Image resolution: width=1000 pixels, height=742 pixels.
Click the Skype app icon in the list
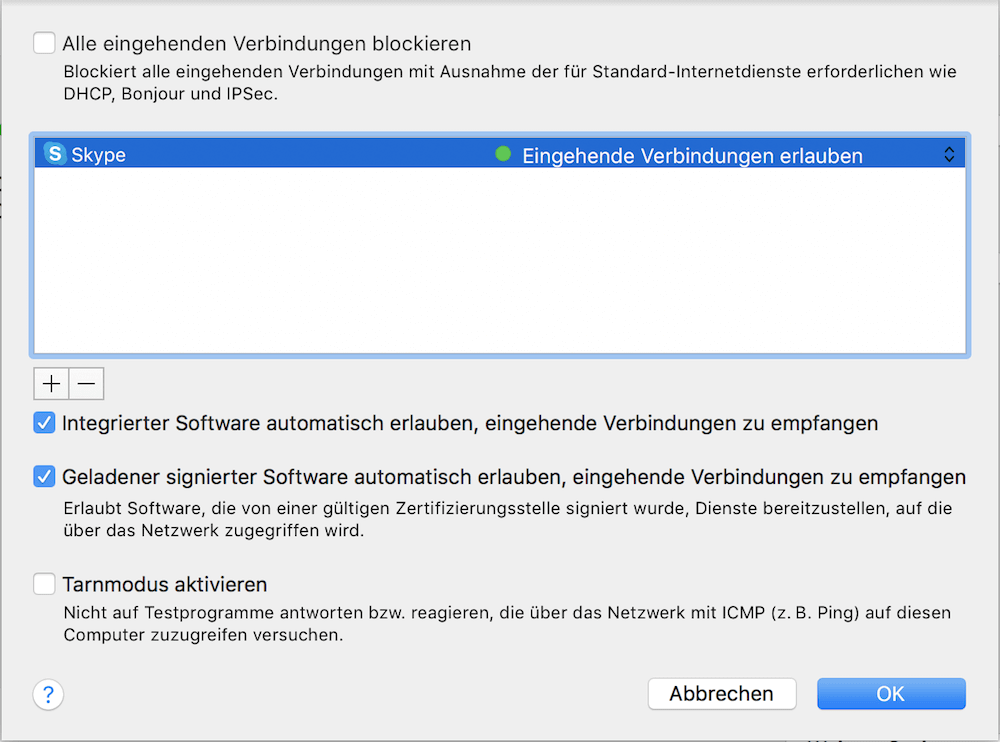coord(55,154)
